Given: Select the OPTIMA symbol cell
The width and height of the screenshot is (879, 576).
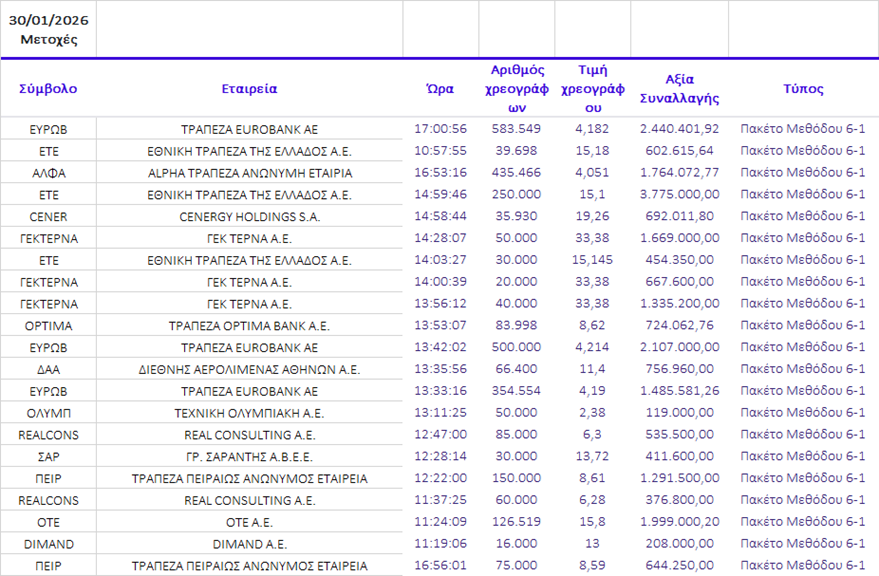Looking at the screenshot, I should click(x=48, y=326).
